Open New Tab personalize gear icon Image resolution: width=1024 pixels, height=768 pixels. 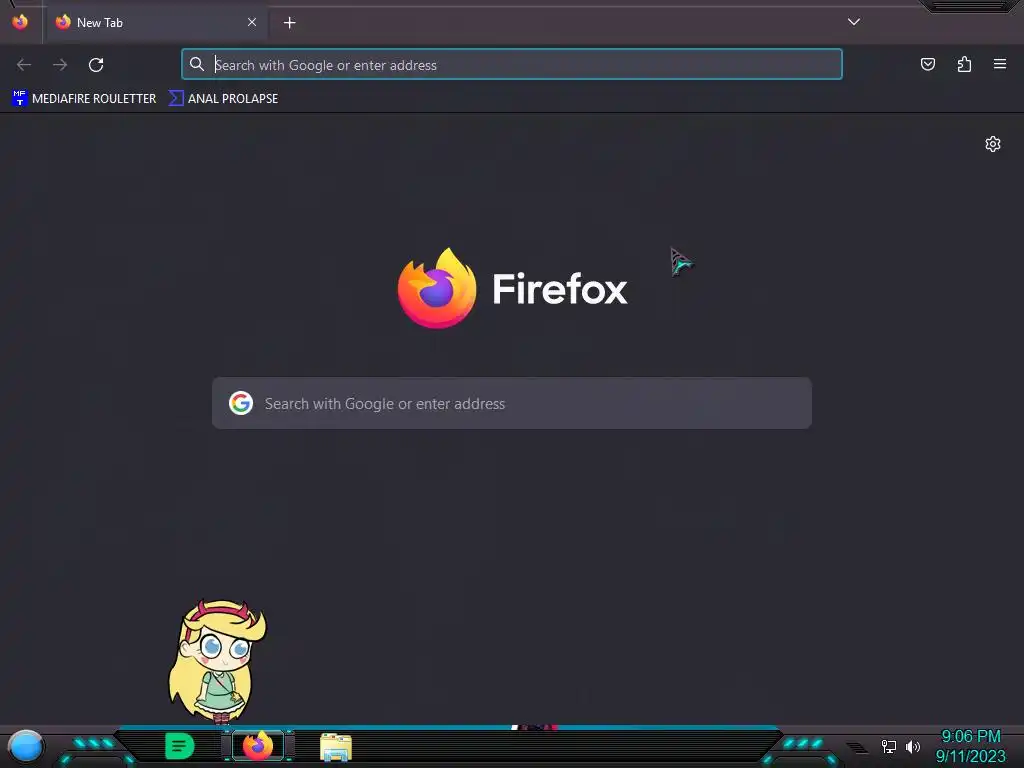[x=993, y=144]
